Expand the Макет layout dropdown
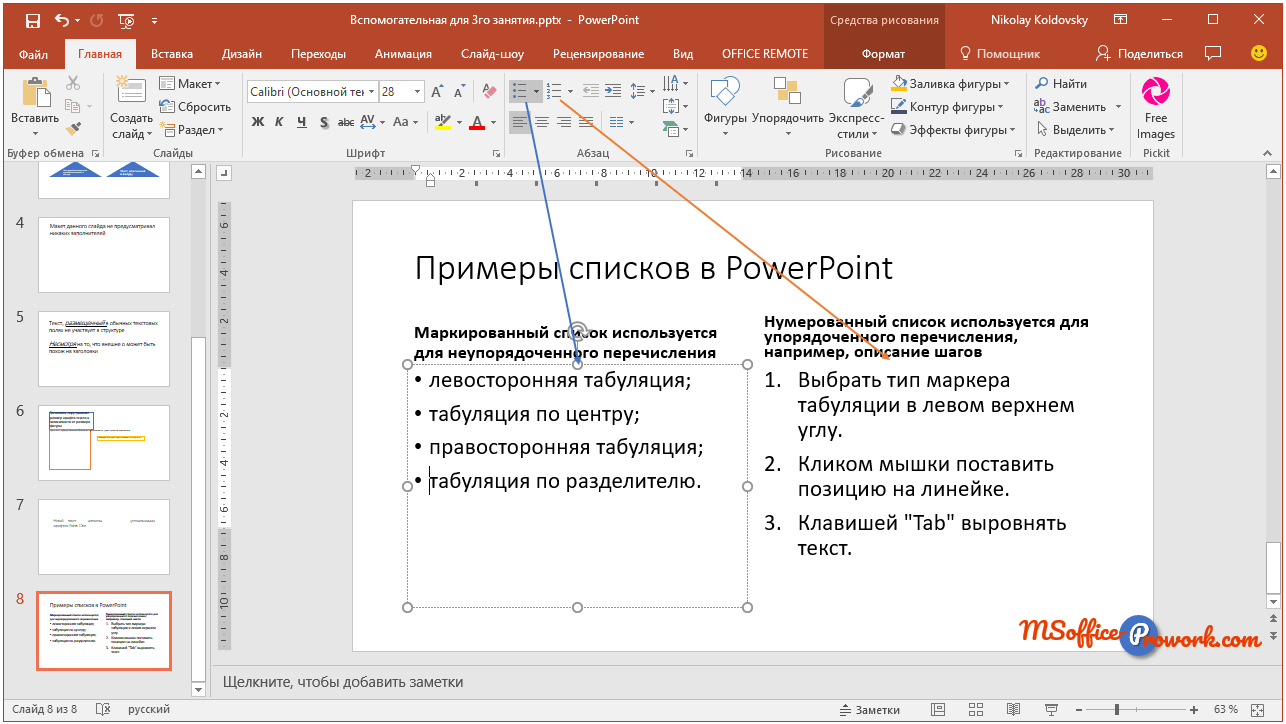Viewport: 1286px width, 724px height. click(190, 84)
